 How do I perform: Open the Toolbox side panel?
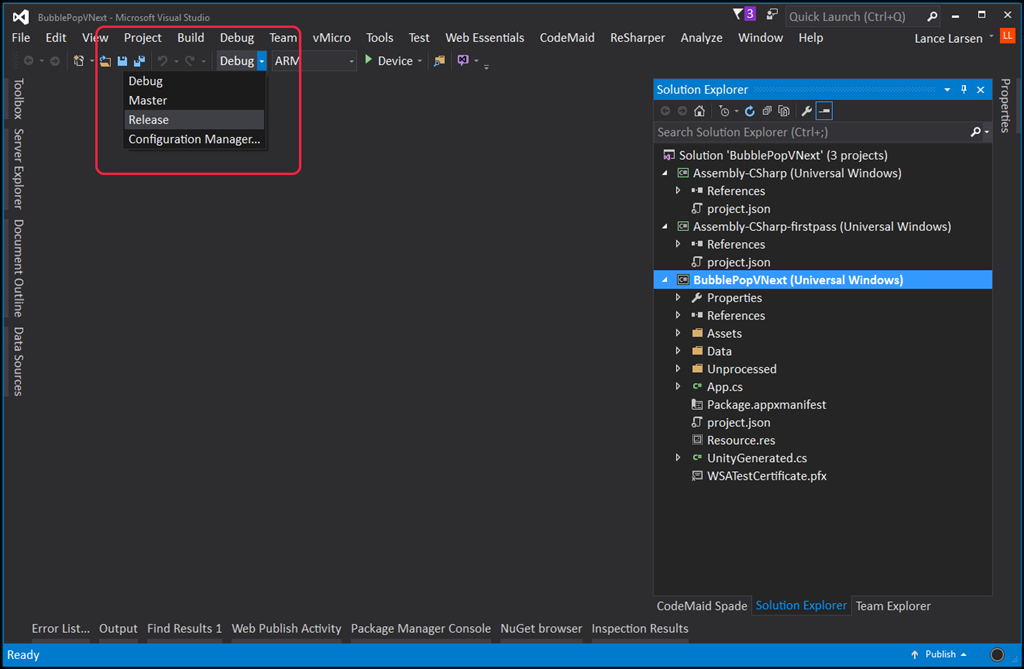click(x=18, y=99)
